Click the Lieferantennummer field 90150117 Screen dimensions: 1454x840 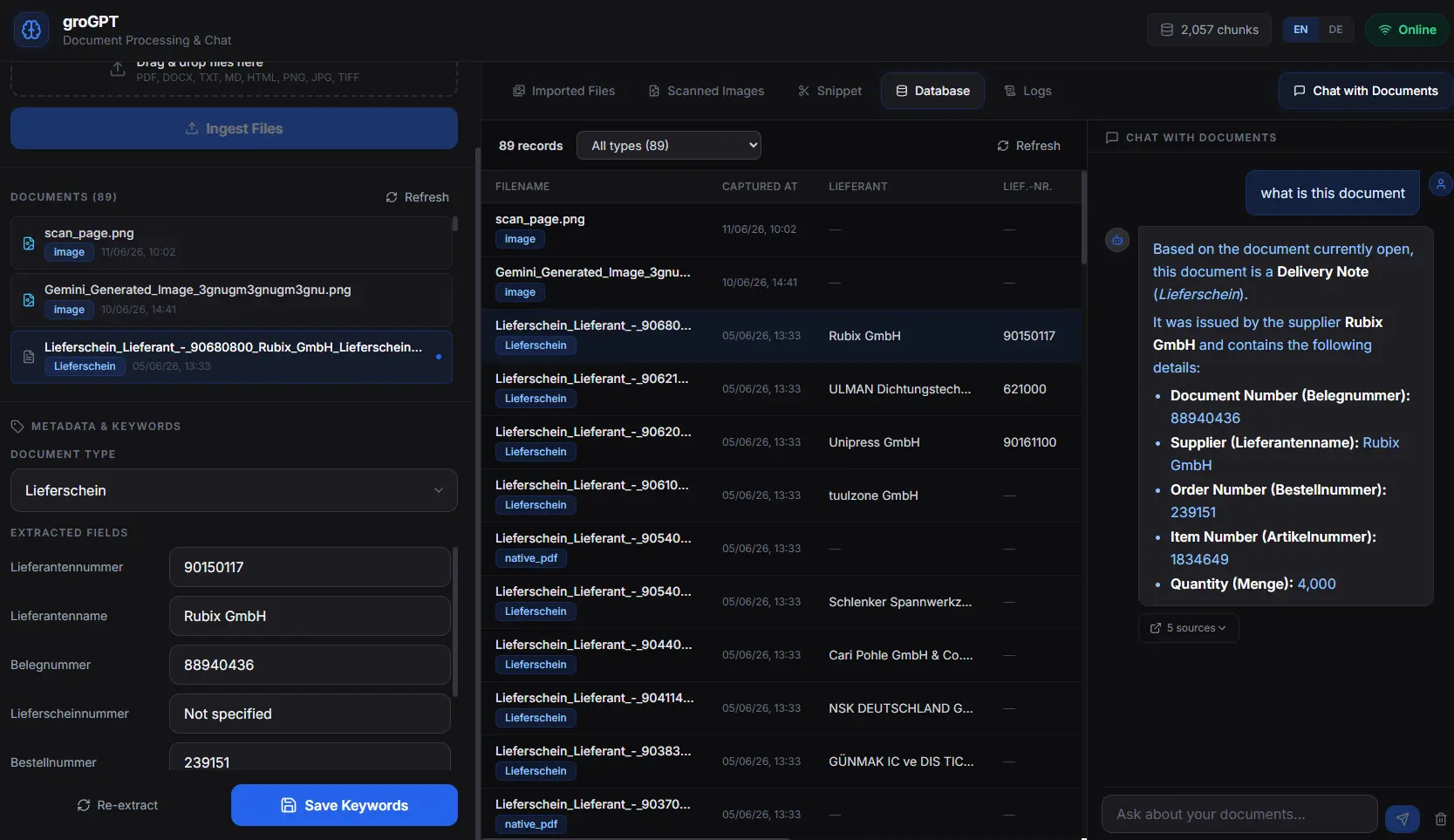point(310,567)
